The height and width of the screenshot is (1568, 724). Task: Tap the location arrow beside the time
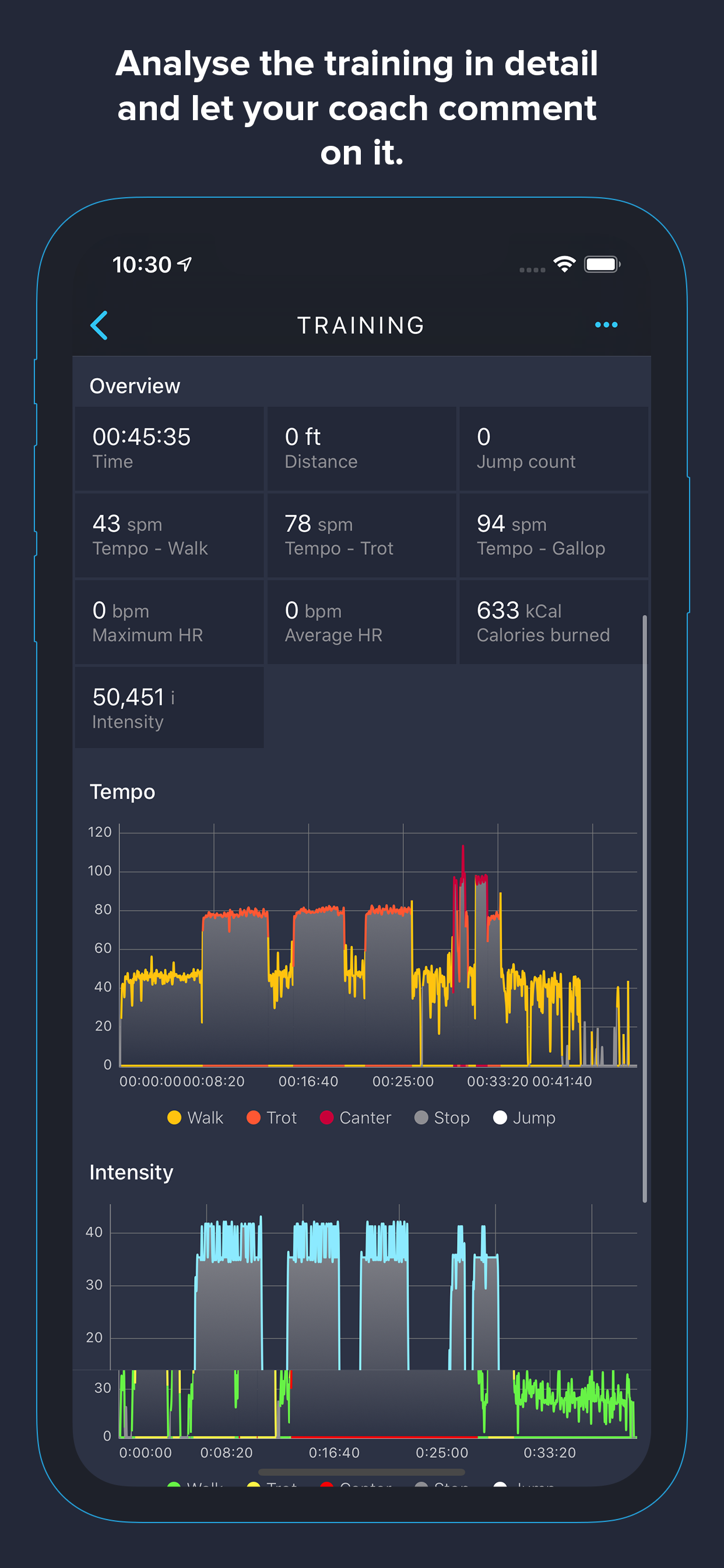pyautogui.click(x=184, y=264)
